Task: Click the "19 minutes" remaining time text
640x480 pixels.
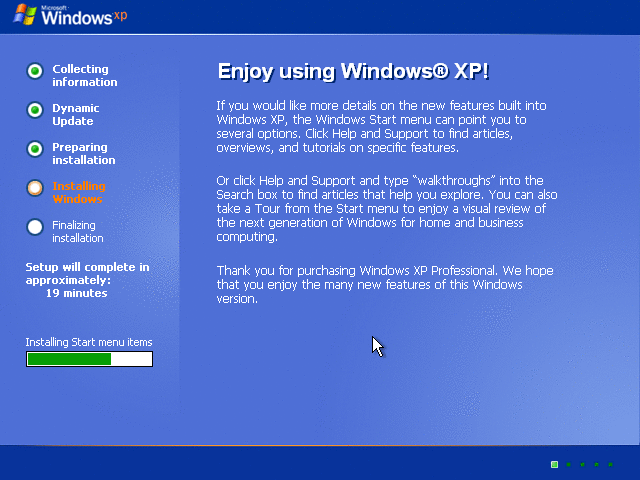Action: [x=77, y=293]
